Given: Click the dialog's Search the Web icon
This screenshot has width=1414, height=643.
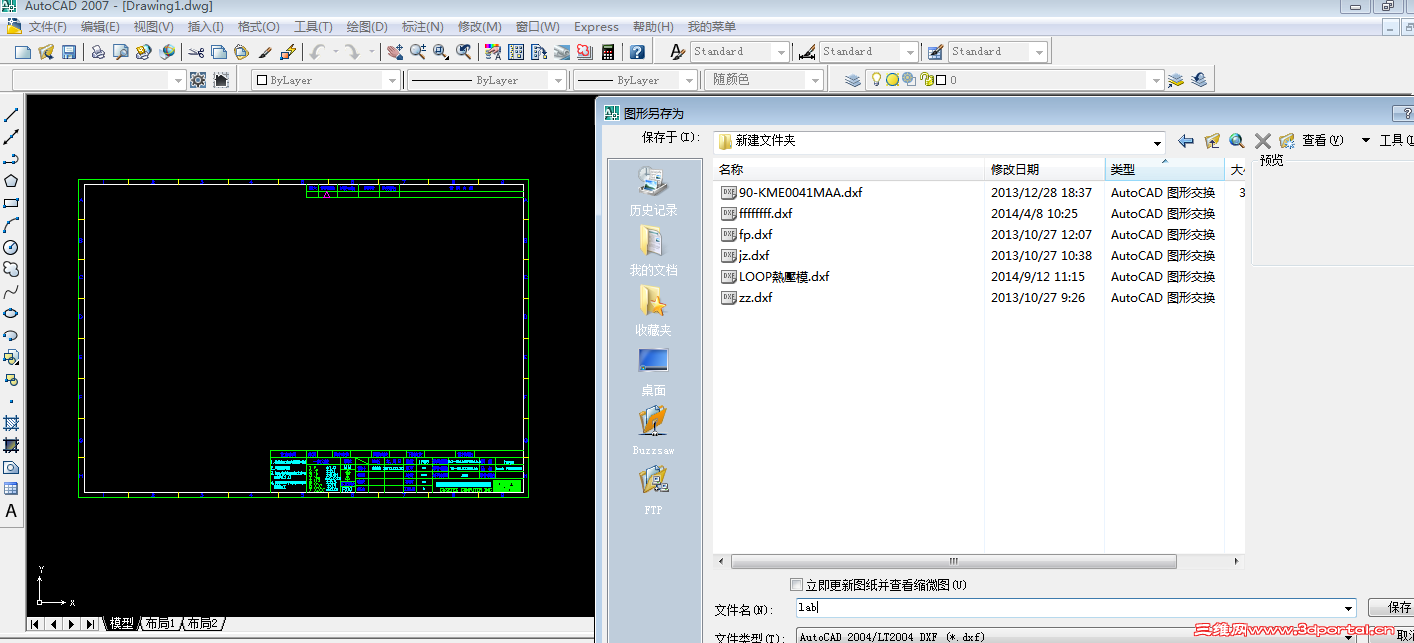Looking at the screenshot, I should (x=1237, y=141).
